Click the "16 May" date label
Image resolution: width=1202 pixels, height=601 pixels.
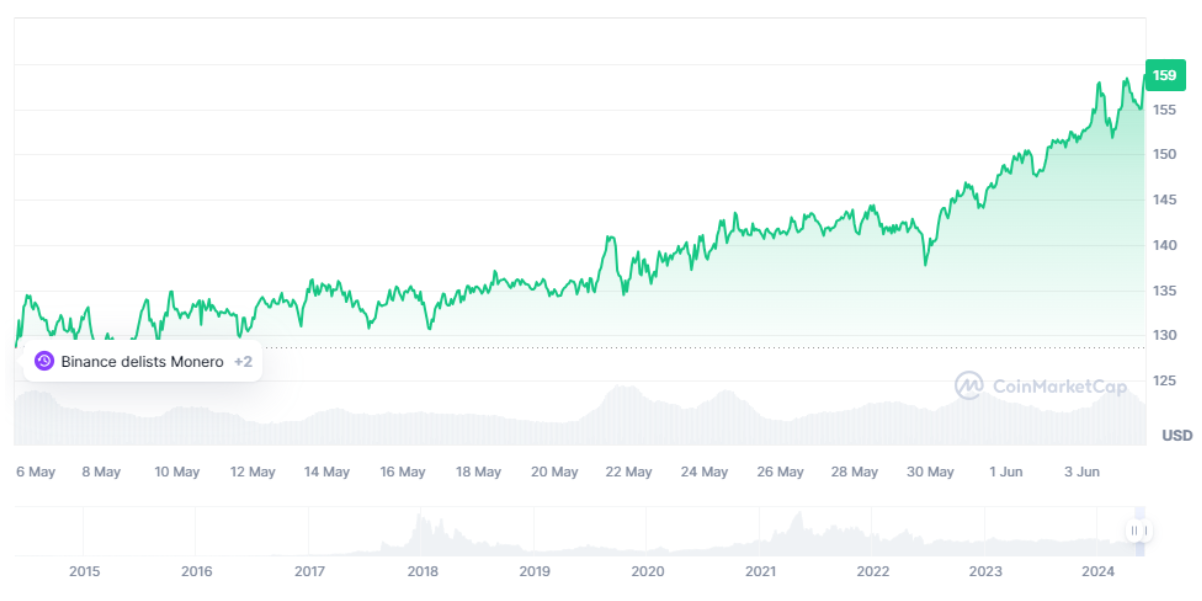(x=403, y=472)
